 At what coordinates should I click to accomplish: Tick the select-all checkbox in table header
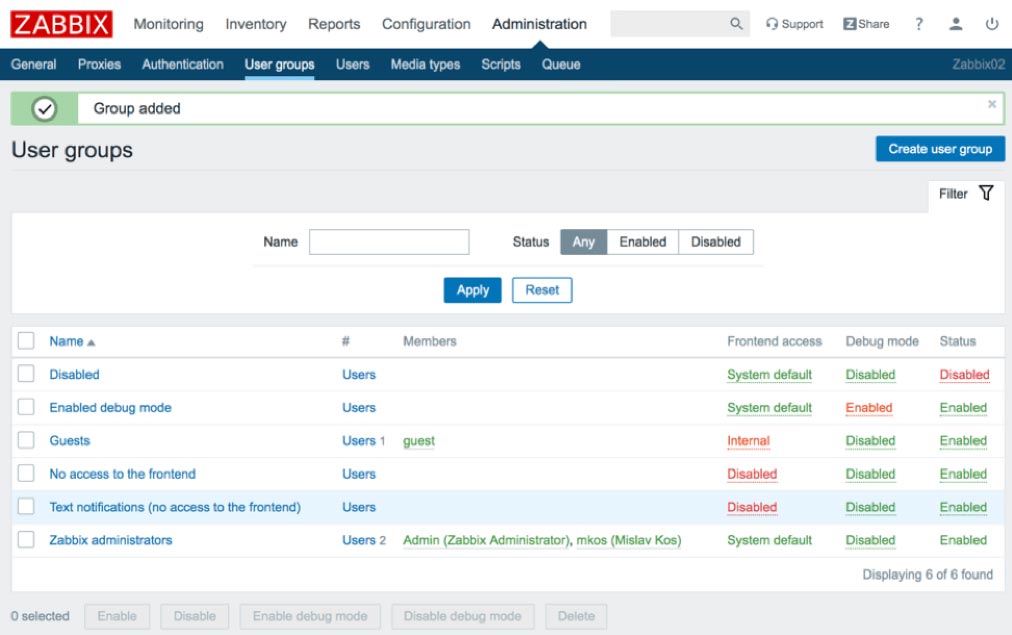26,341
